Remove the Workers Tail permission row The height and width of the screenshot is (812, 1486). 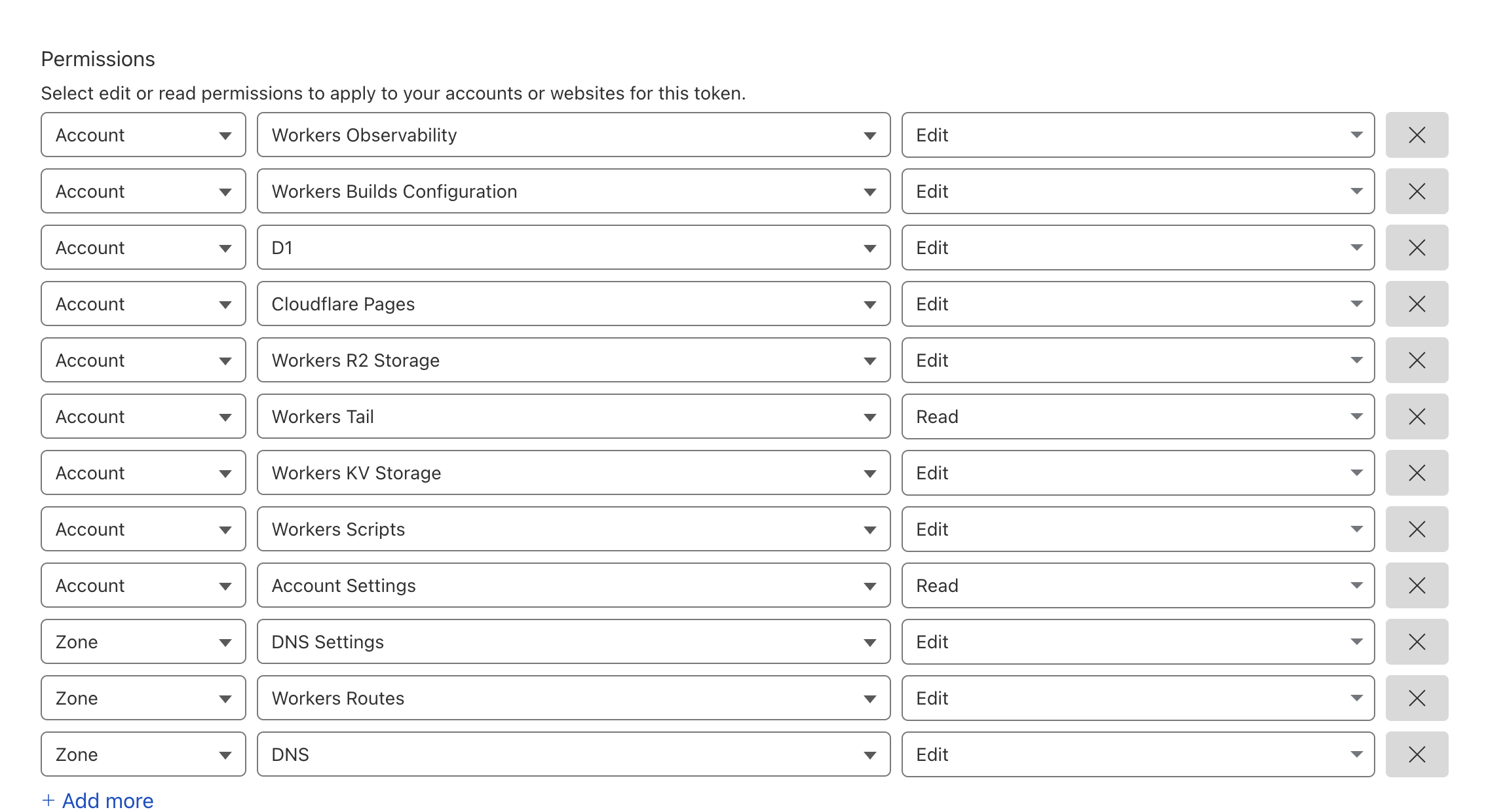(1417, 416)
